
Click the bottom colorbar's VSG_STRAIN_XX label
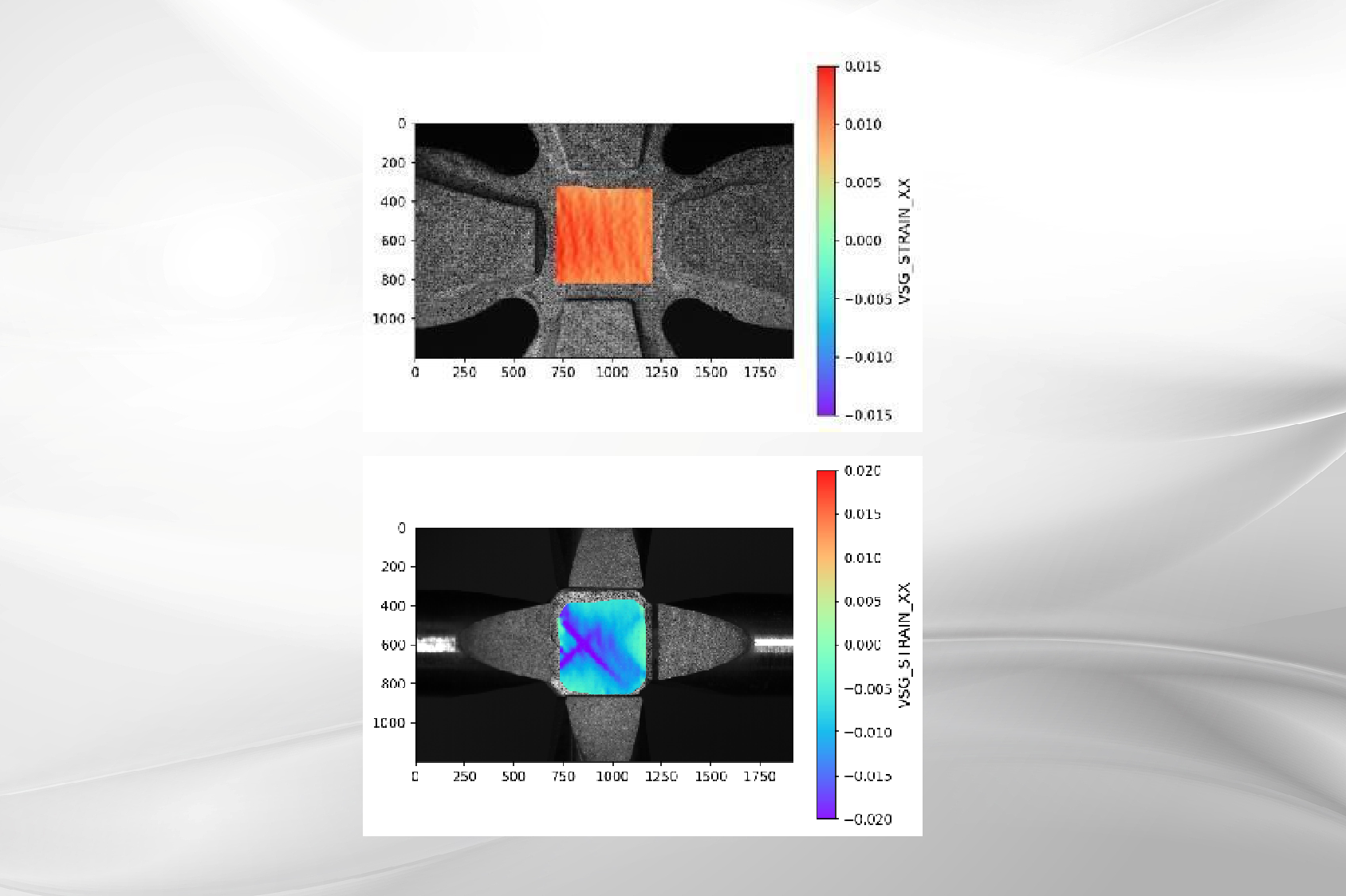(x=904, y=645)
